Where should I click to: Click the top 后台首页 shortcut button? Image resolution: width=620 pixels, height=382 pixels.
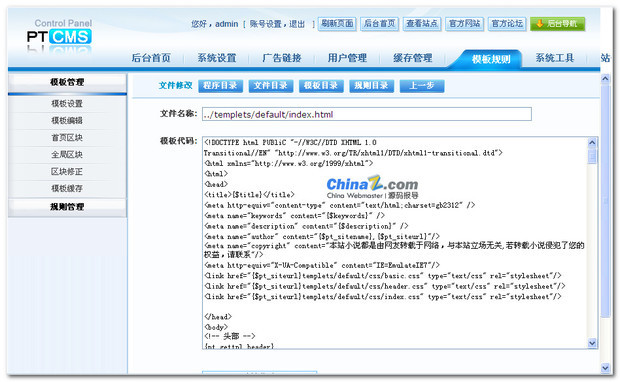[x=379, y=24]
